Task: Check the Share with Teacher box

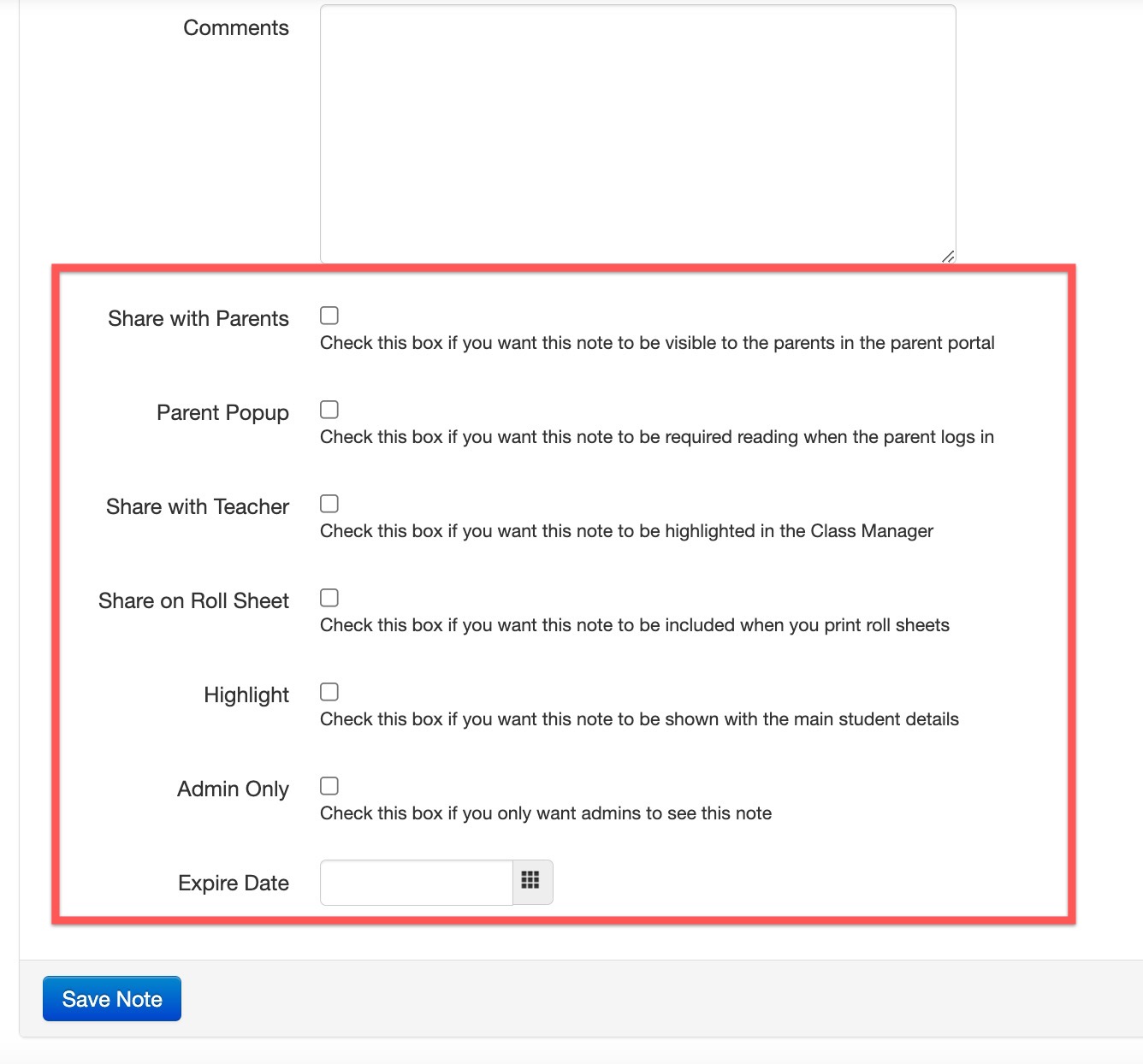Action: 329,504
